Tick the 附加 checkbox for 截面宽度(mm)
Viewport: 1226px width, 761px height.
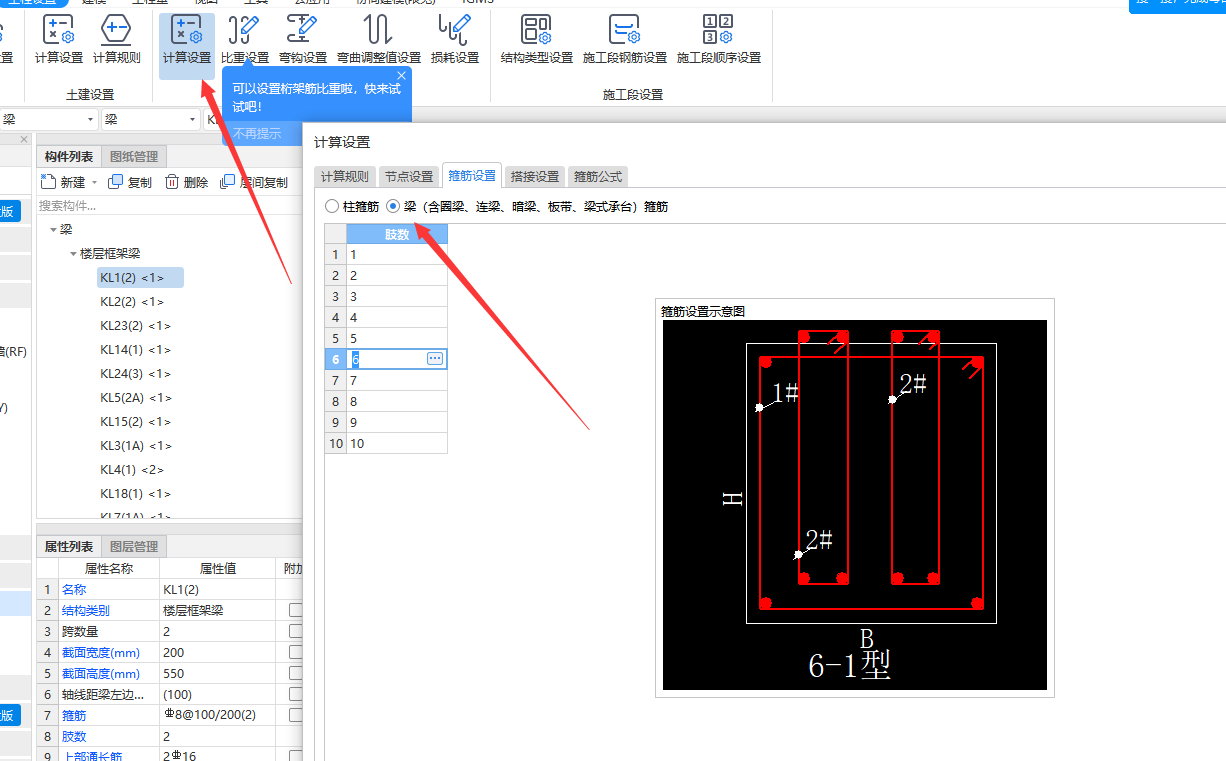click(x=296, y=652)
